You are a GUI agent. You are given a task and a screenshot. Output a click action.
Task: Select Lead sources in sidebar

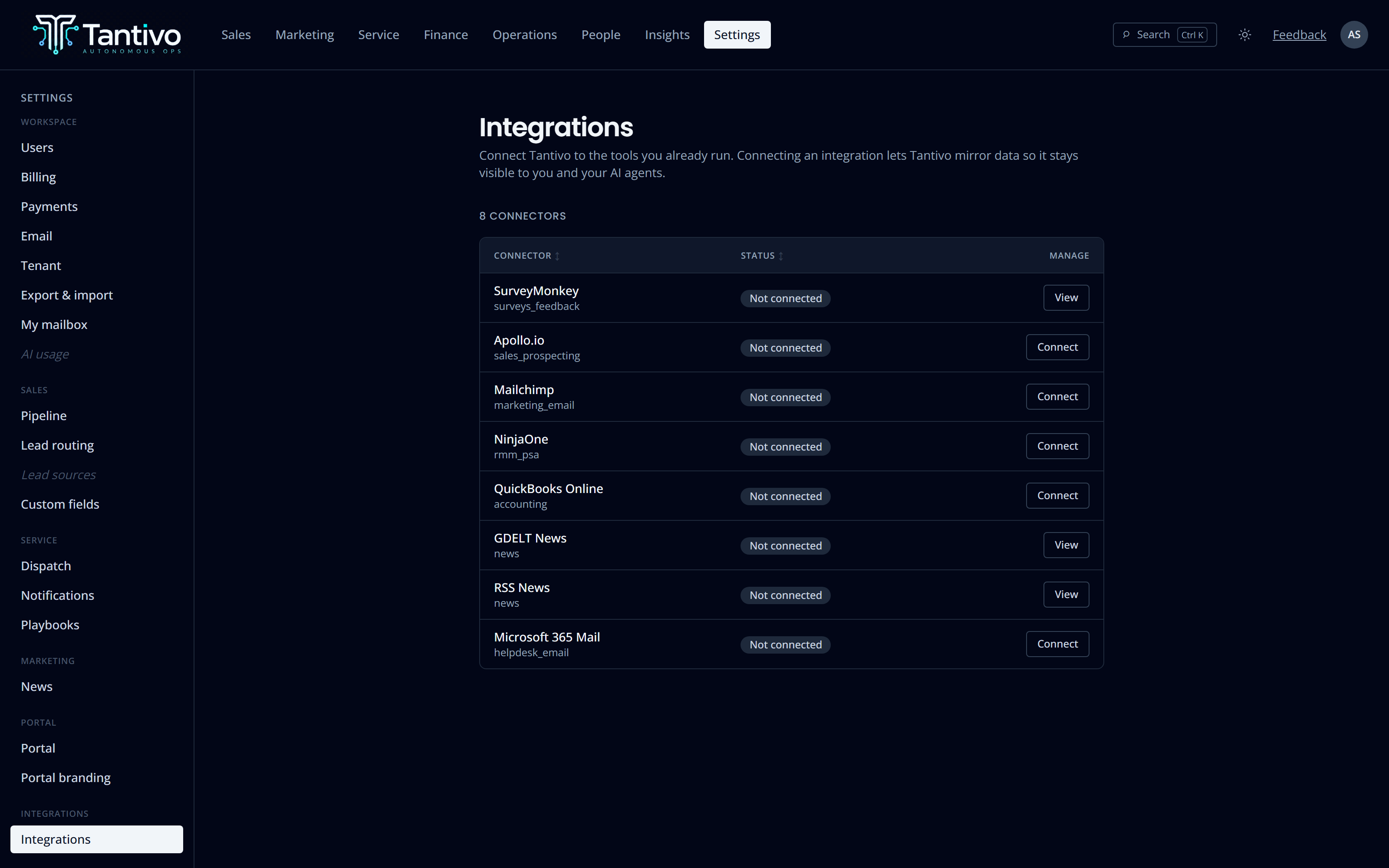[96, 475]
